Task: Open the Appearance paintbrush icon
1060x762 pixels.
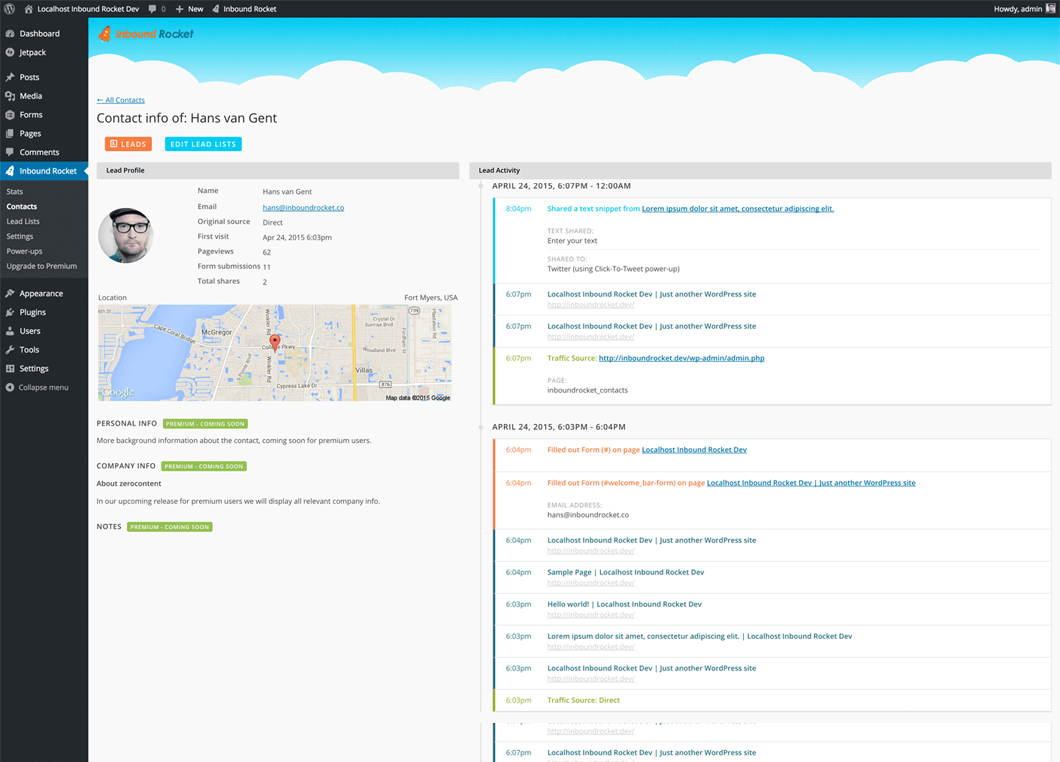Action: 10,293
